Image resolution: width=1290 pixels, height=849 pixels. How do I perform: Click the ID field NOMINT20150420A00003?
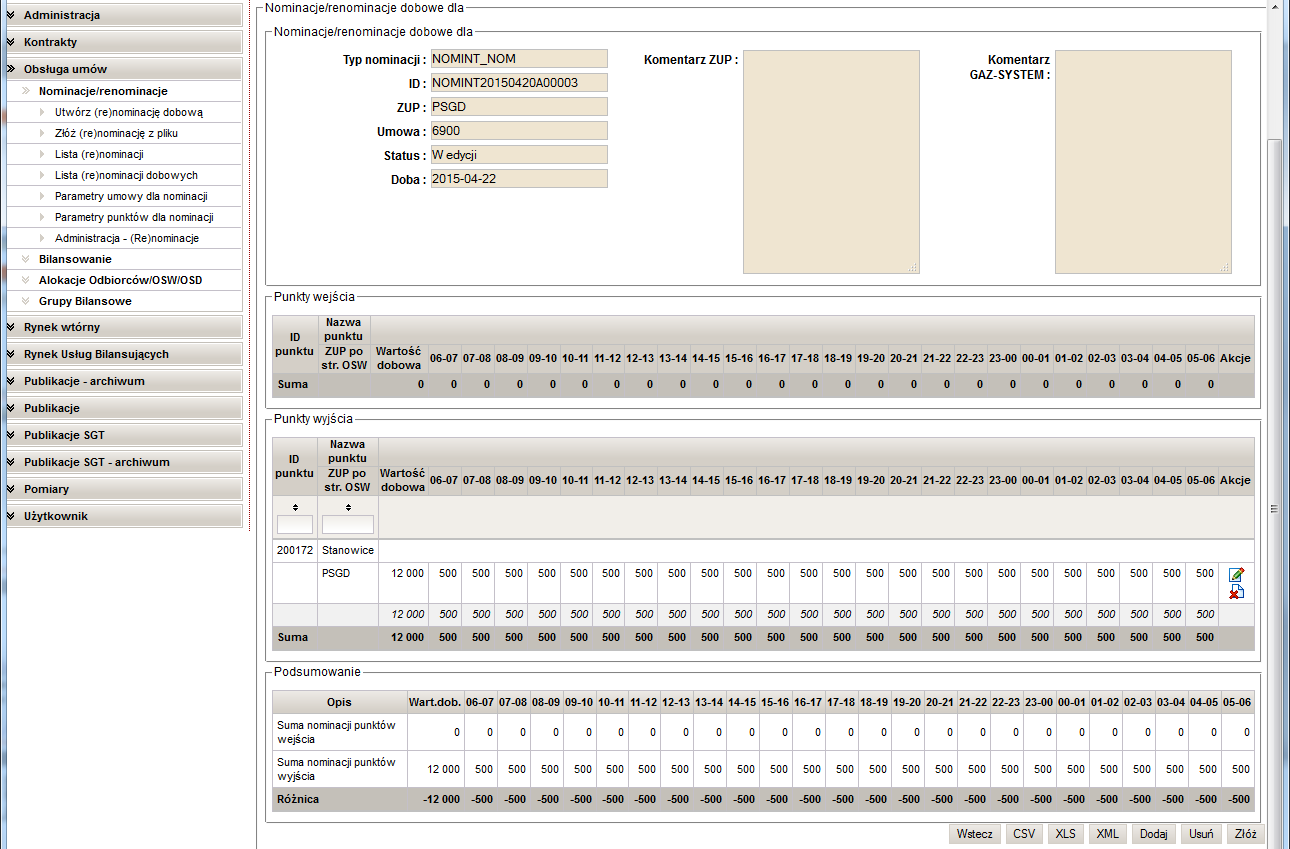(519, 83)
